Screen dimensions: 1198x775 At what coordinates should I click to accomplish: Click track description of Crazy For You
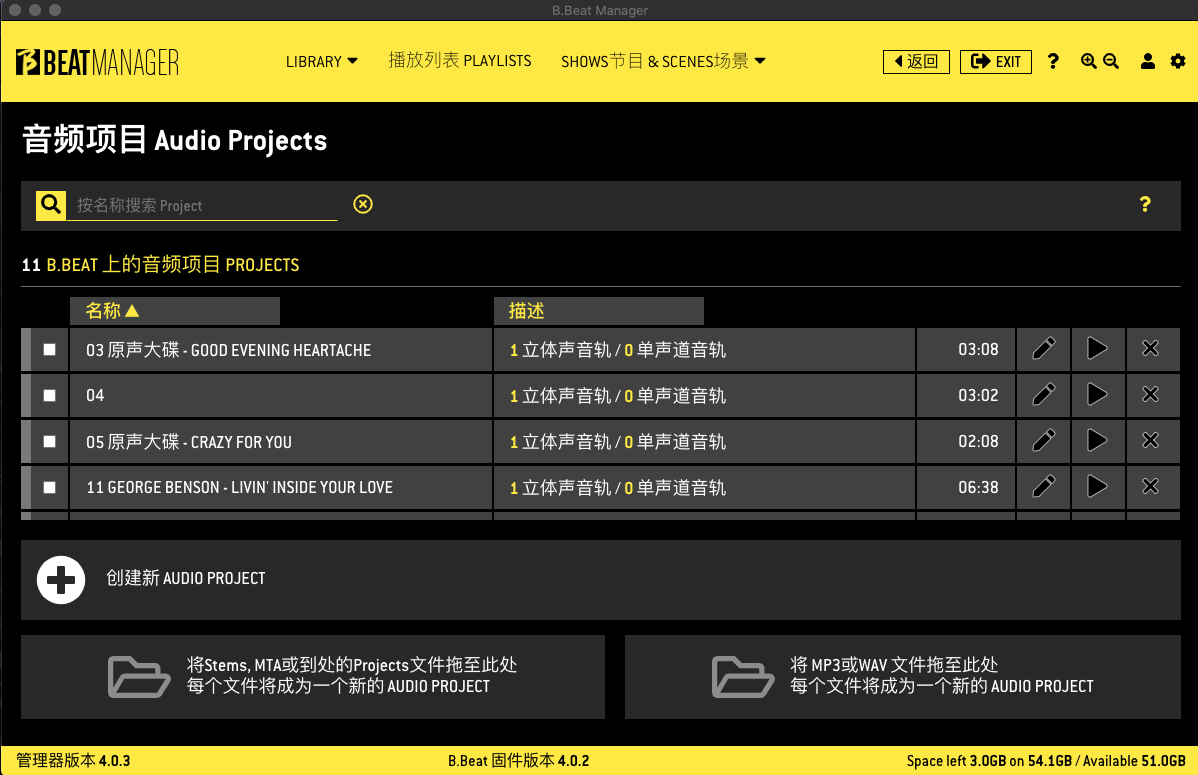[x=617, y=442]
